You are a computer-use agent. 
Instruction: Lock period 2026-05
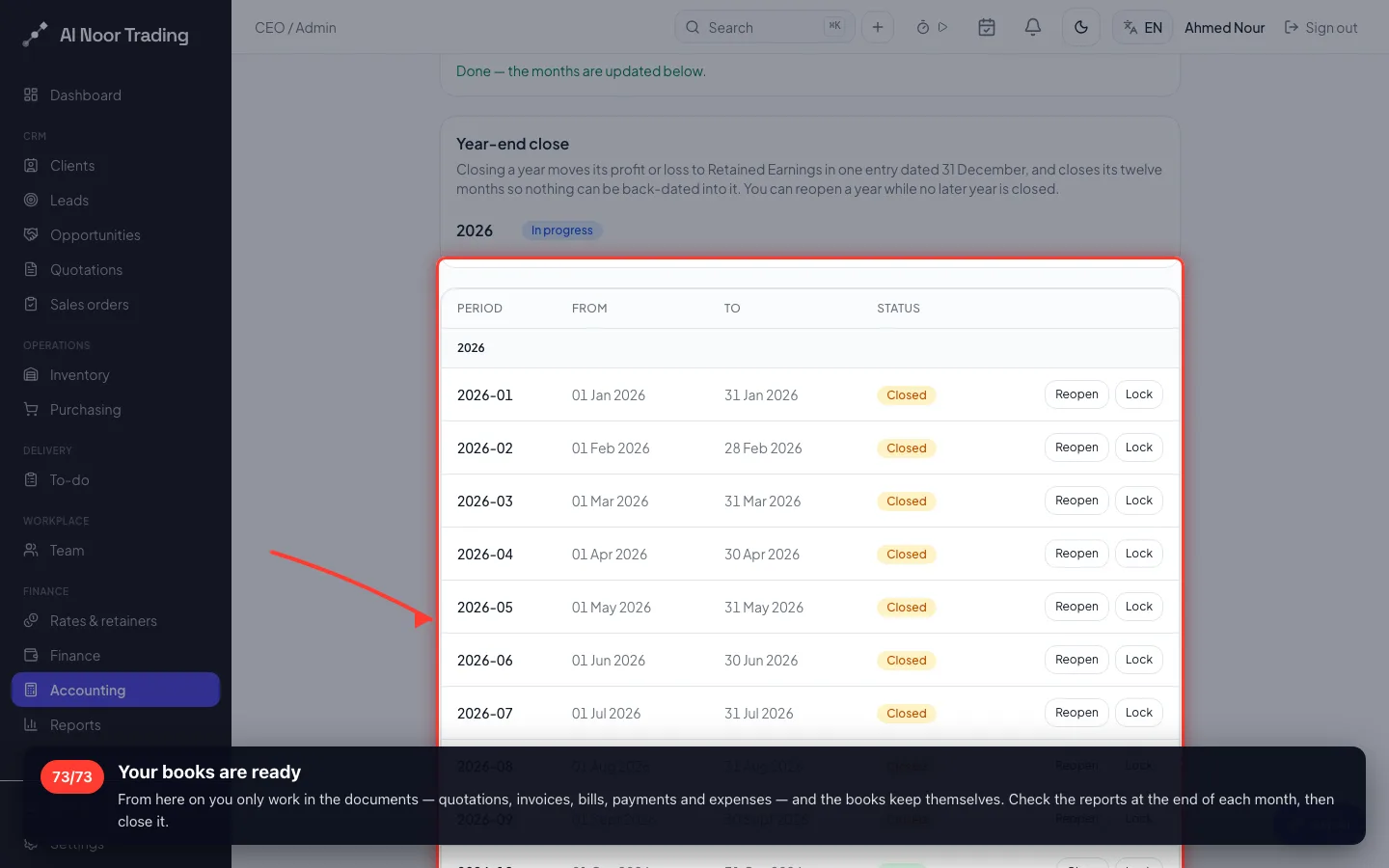point(1139,607)
